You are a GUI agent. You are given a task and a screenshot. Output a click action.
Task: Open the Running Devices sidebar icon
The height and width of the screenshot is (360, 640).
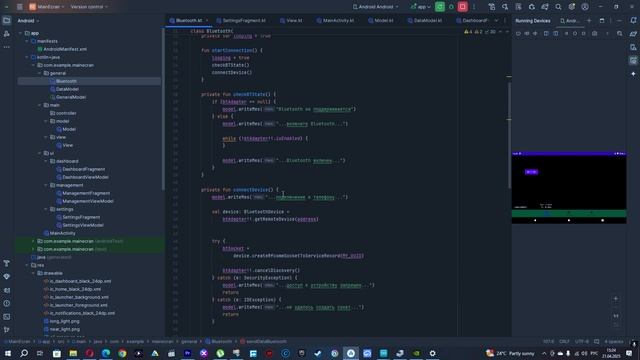pos(633,60)
